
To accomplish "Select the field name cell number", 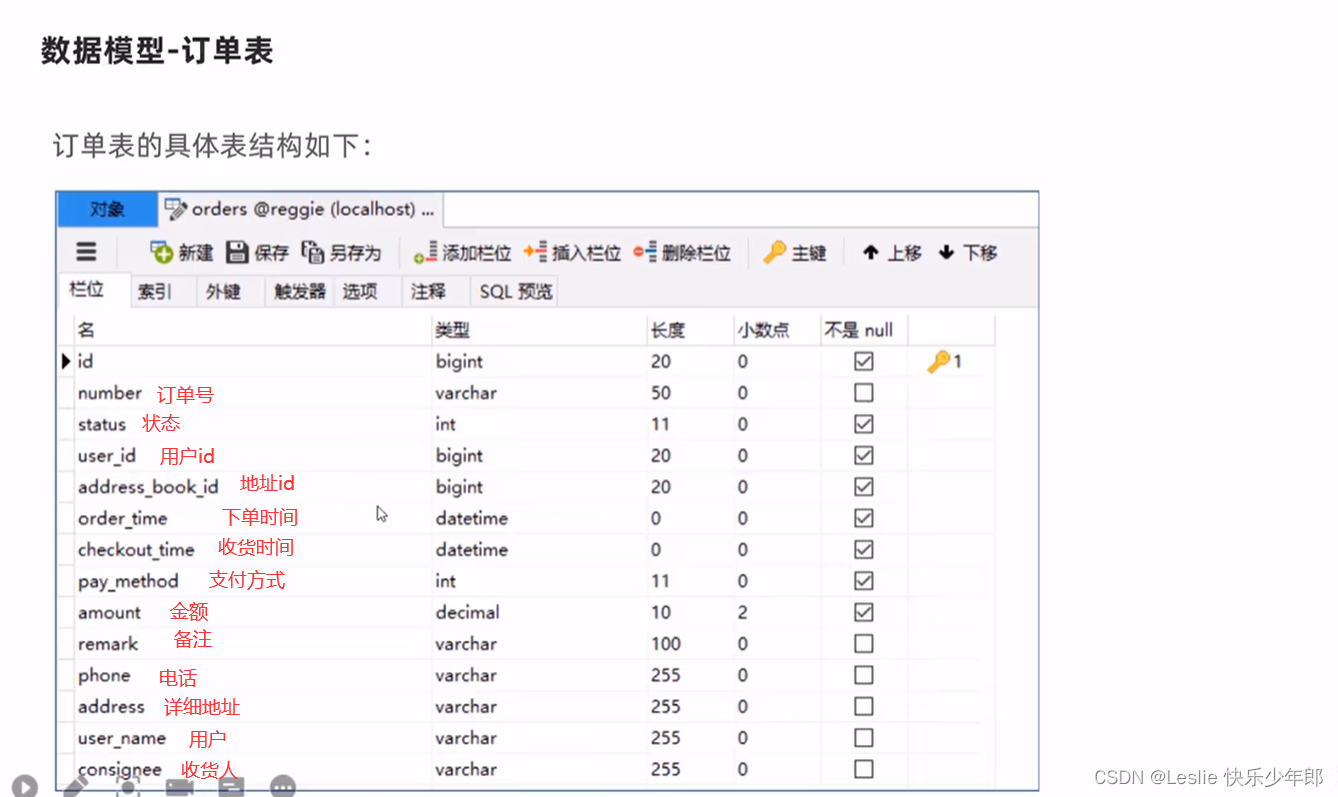I will coord(252,393).
